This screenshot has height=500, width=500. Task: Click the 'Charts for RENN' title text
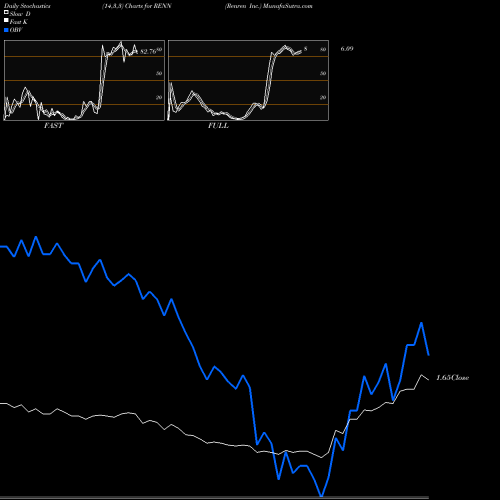tap(148, 6)
